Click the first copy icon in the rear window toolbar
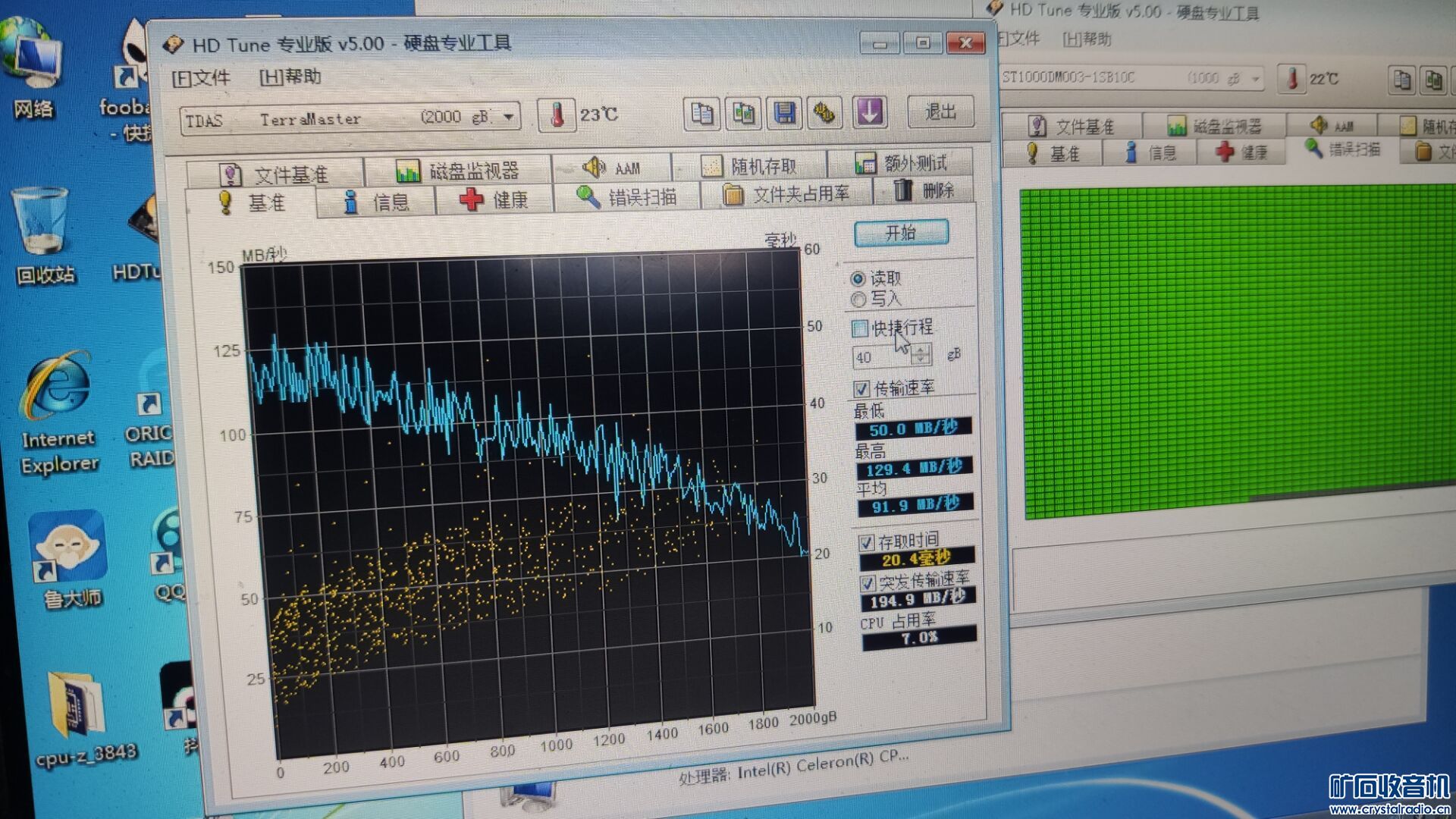1456x819 pixels. tap(1402, 80)
